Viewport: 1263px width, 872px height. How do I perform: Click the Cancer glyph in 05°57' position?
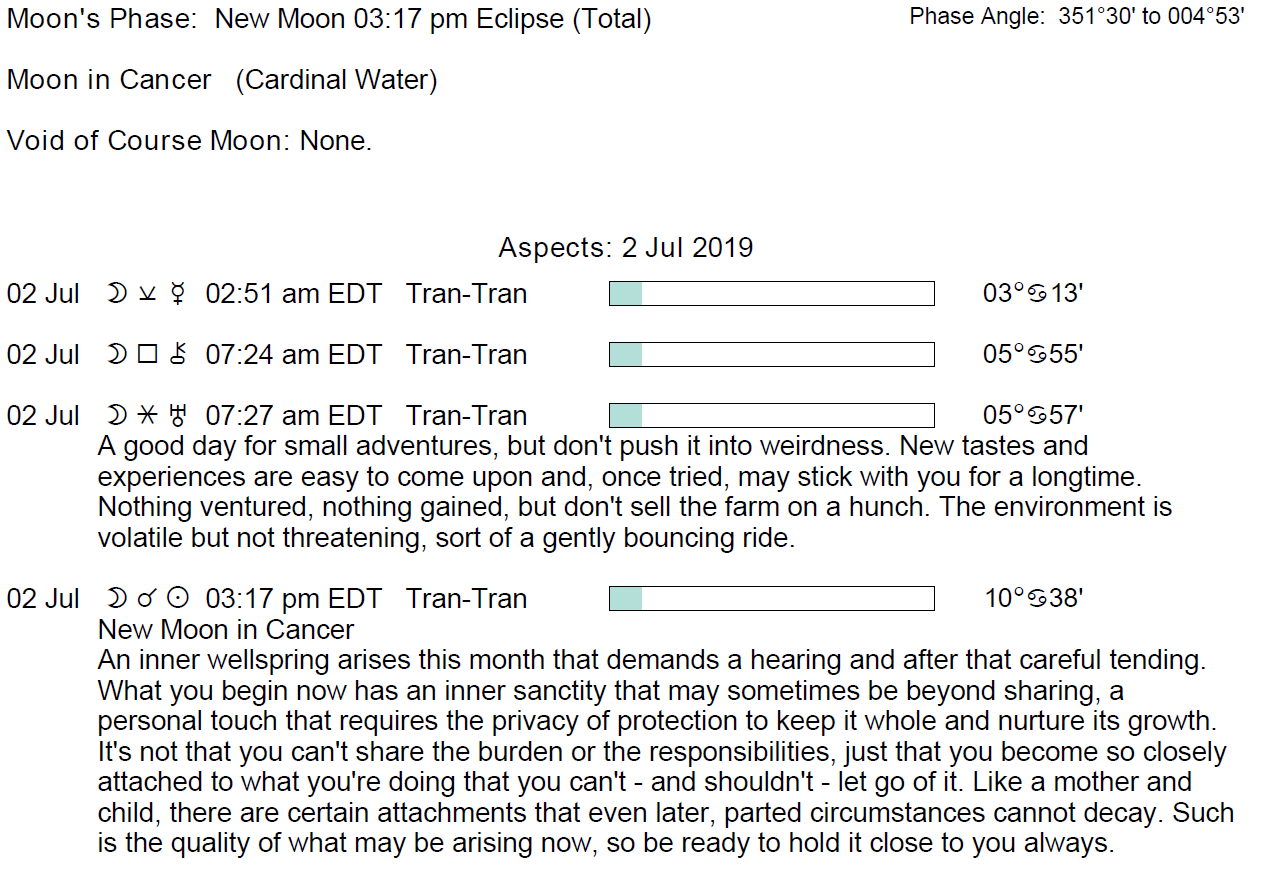coord(1037,416)
